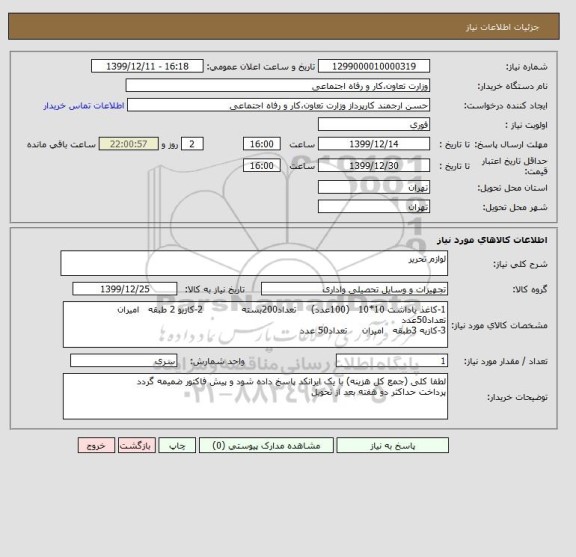Click the label ایجاد کننده درخواست

pyautogui.click(x=506, y=106)
